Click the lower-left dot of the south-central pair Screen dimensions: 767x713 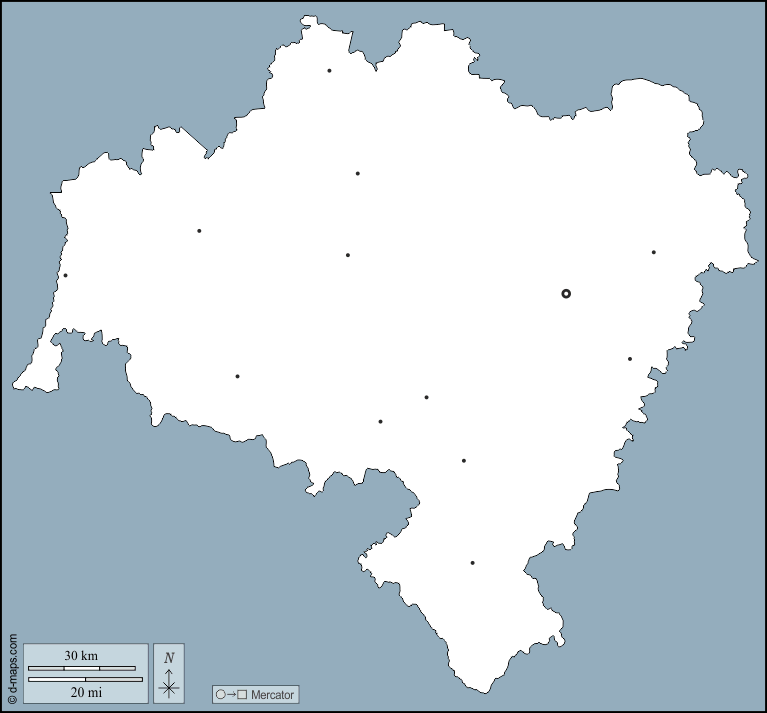[x=380, y=422]
